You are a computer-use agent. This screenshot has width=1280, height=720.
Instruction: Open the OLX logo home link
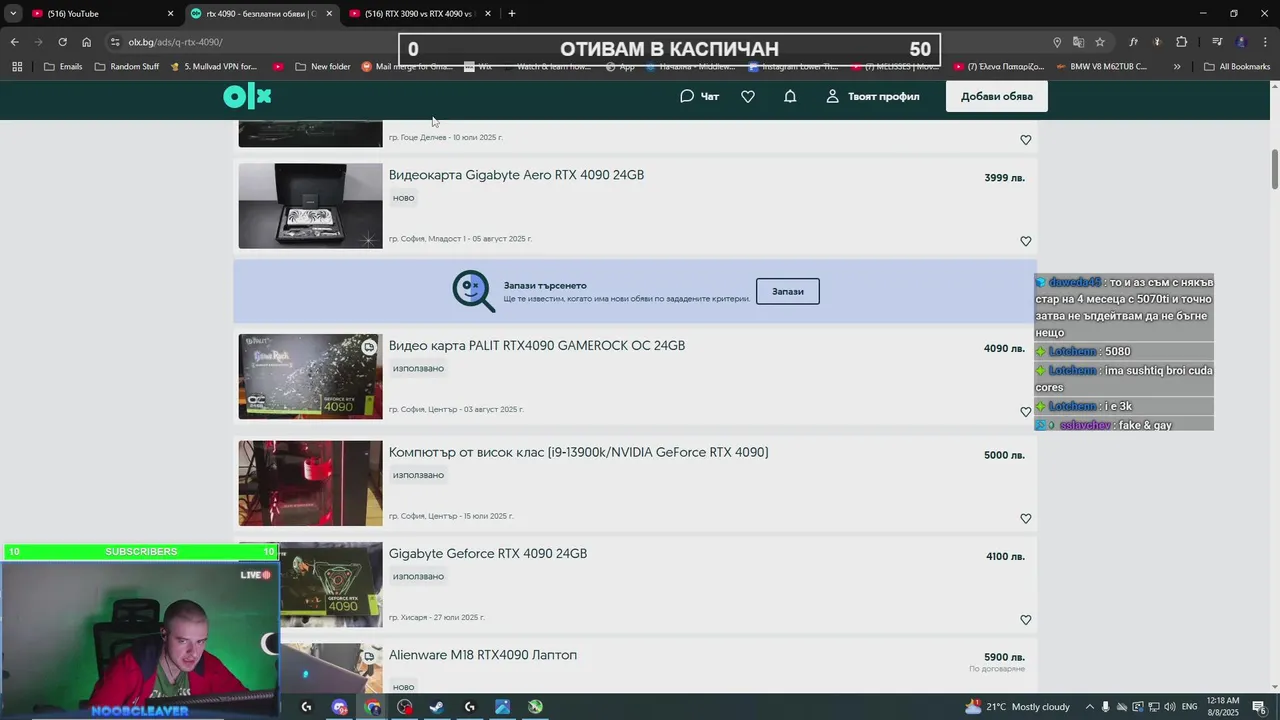pyautogui.click(x=247, y=96)
